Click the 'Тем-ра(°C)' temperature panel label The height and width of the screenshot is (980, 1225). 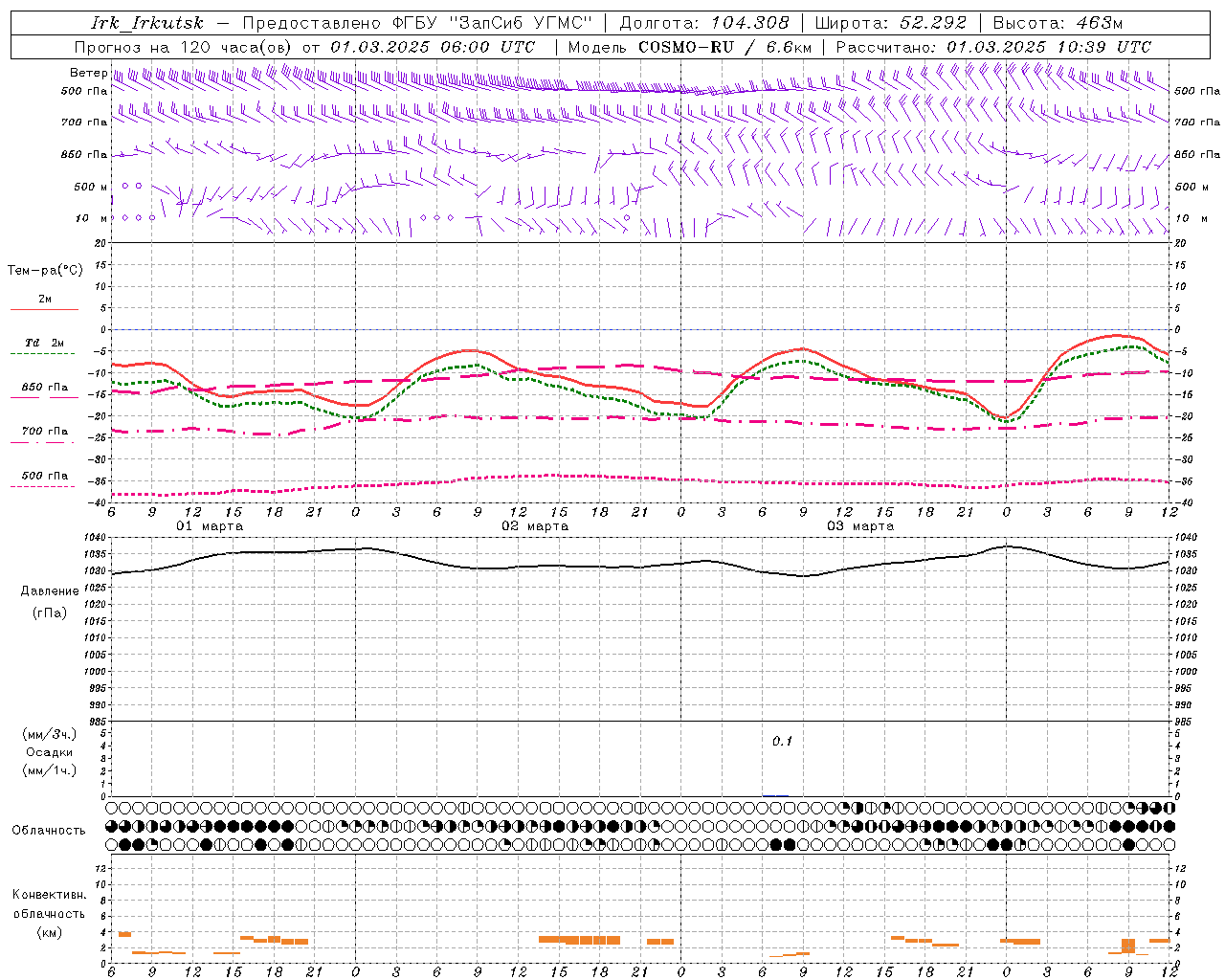pyautogui.click(x=45, y=271)
